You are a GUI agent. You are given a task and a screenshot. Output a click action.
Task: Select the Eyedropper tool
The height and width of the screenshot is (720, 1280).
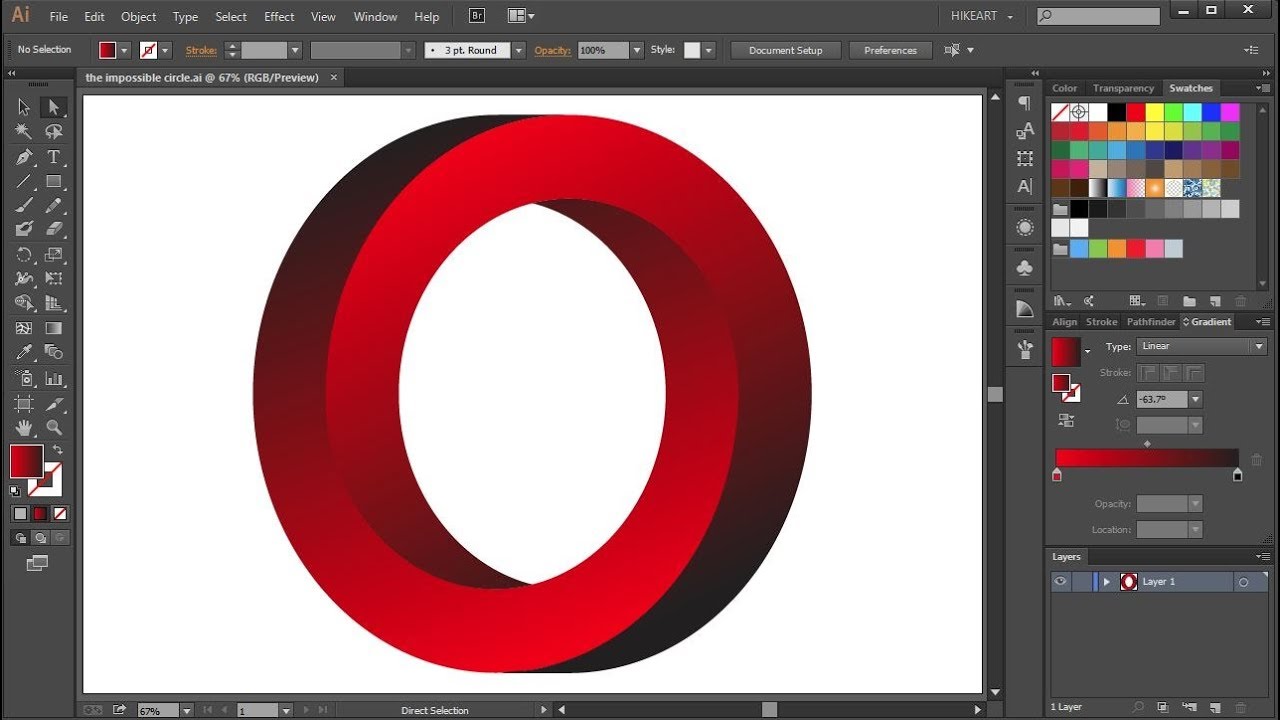(24, 353)
